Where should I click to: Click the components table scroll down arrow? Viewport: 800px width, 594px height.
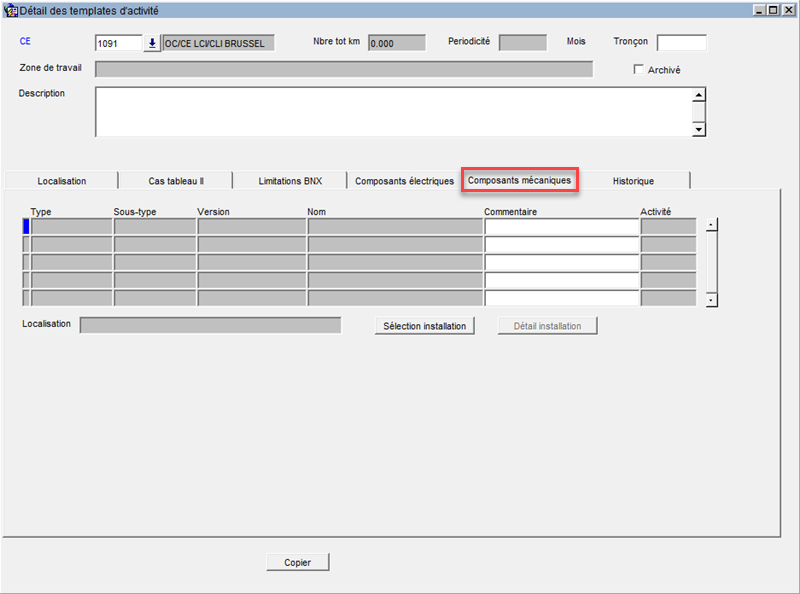pyautogui.click(x=712, y=300)
